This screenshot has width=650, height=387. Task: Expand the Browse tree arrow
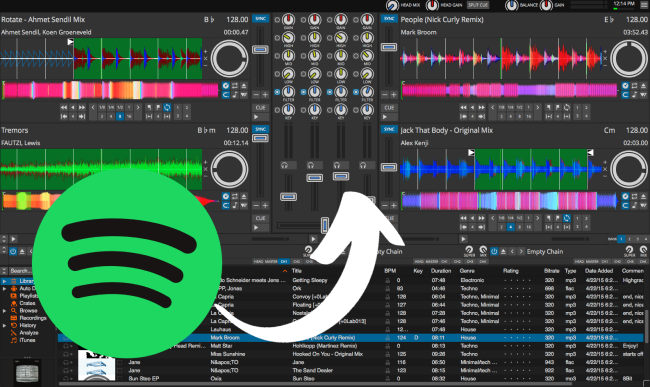[x=4, y=311]
